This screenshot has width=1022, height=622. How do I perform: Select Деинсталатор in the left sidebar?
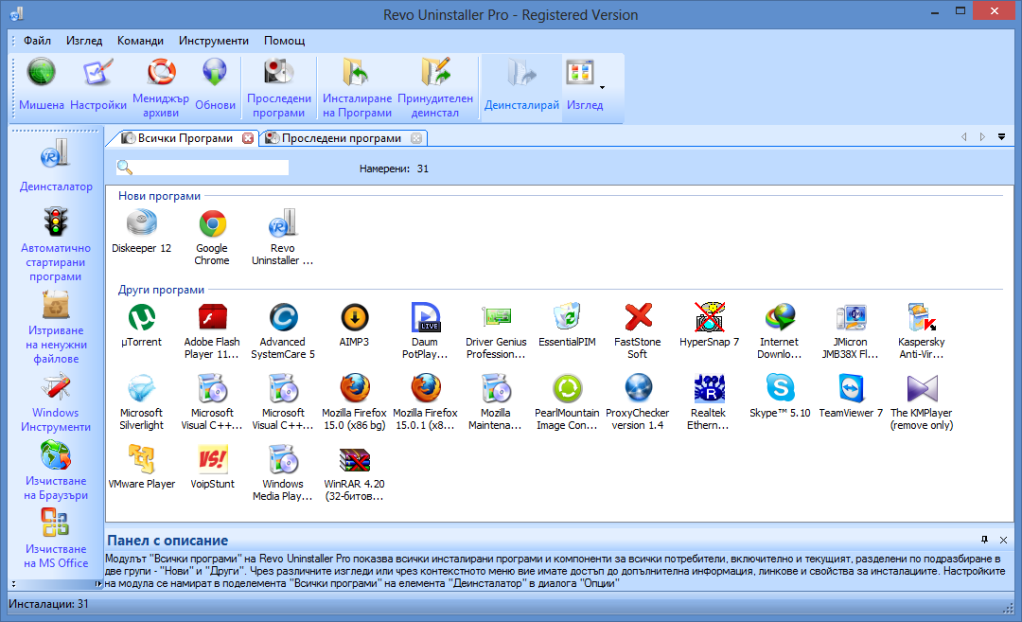point(55,166)
